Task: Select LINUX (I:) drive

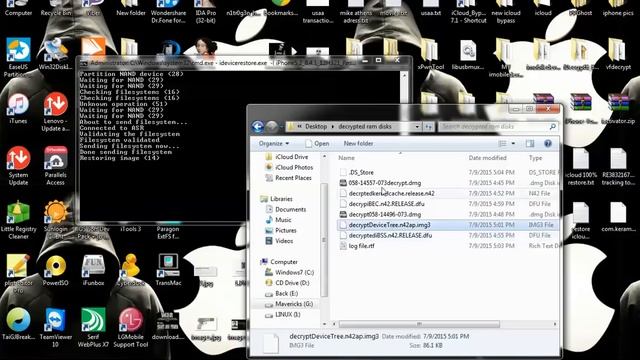Action: [x=283, y=315]
